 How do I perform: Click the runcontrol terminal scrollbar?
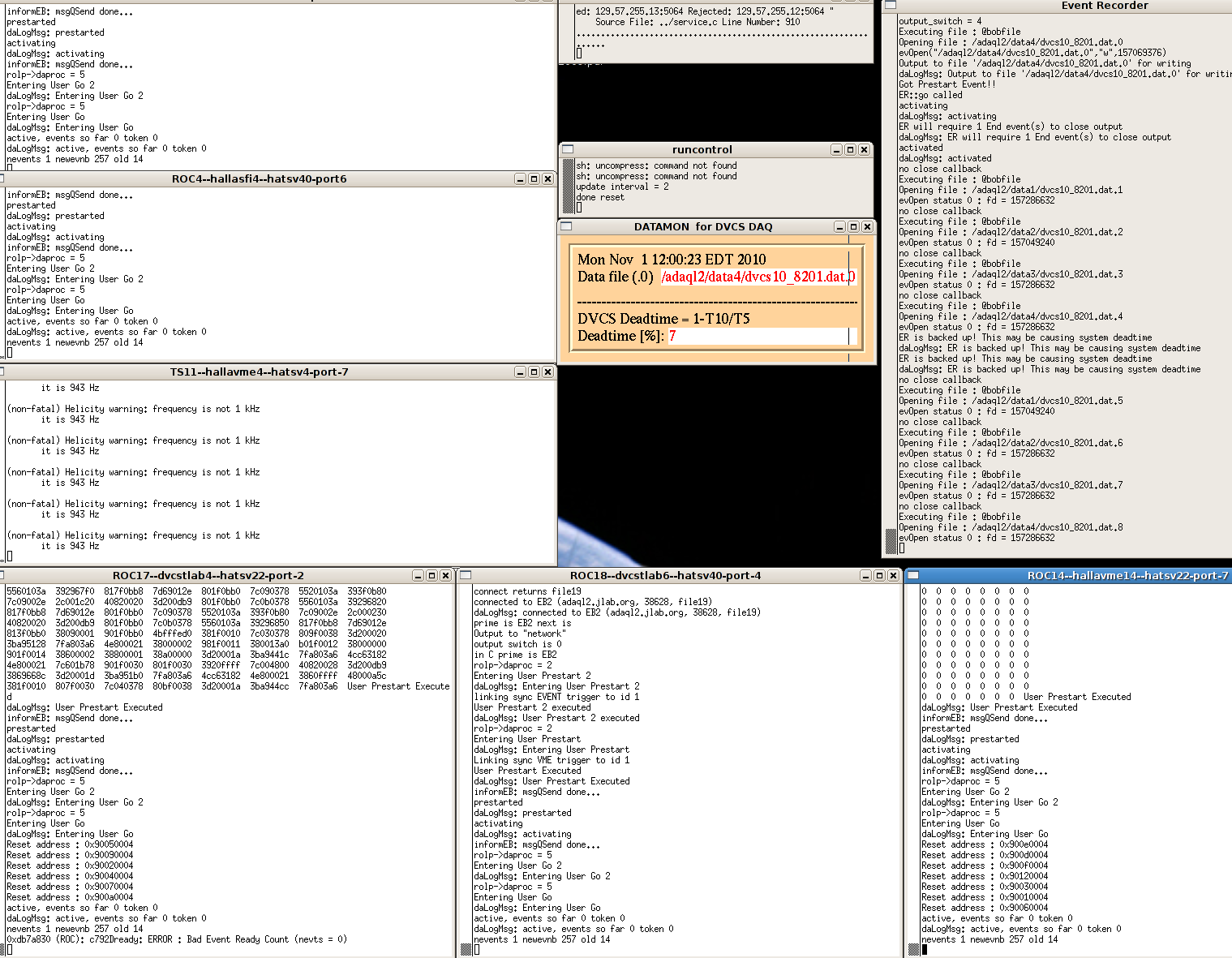pyautogui.click(x=569, y=187)
